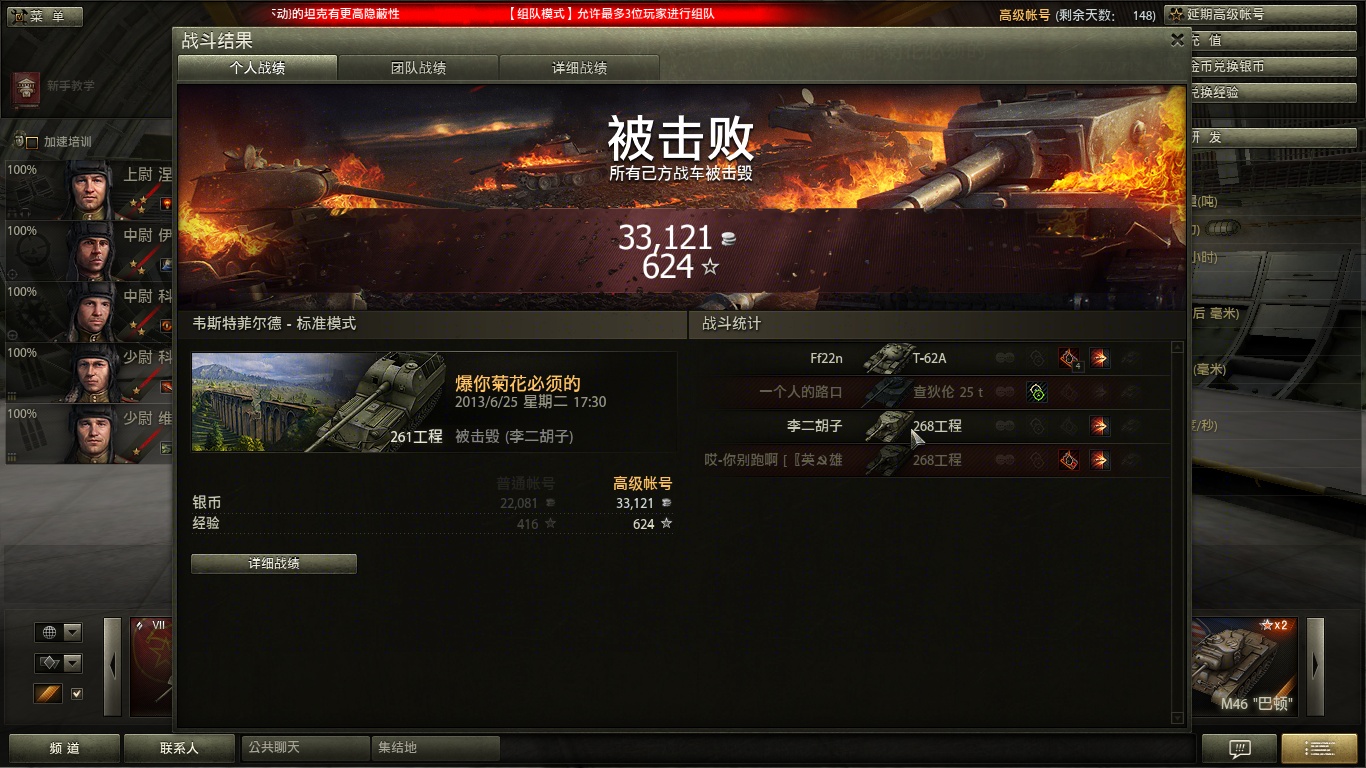This screenshot has height=768, width=1366.
Task: Expand the globe nation filter dropdown
Action: (58, 632)
